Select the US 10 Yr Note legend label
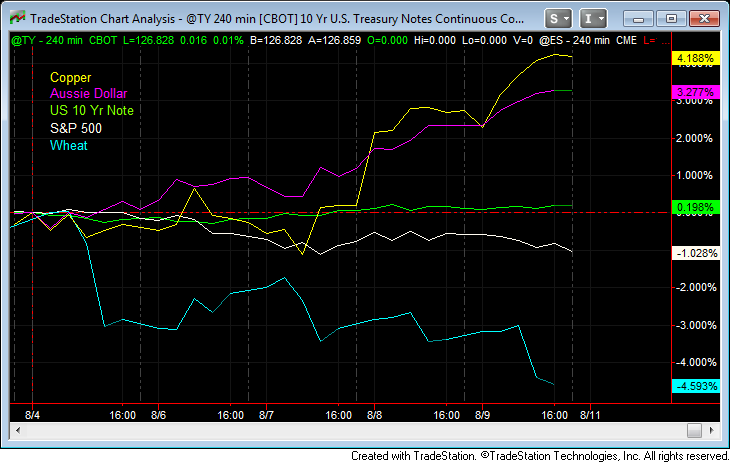The width and height of the screenshot is (730, 462). click(x=92, y=110)
